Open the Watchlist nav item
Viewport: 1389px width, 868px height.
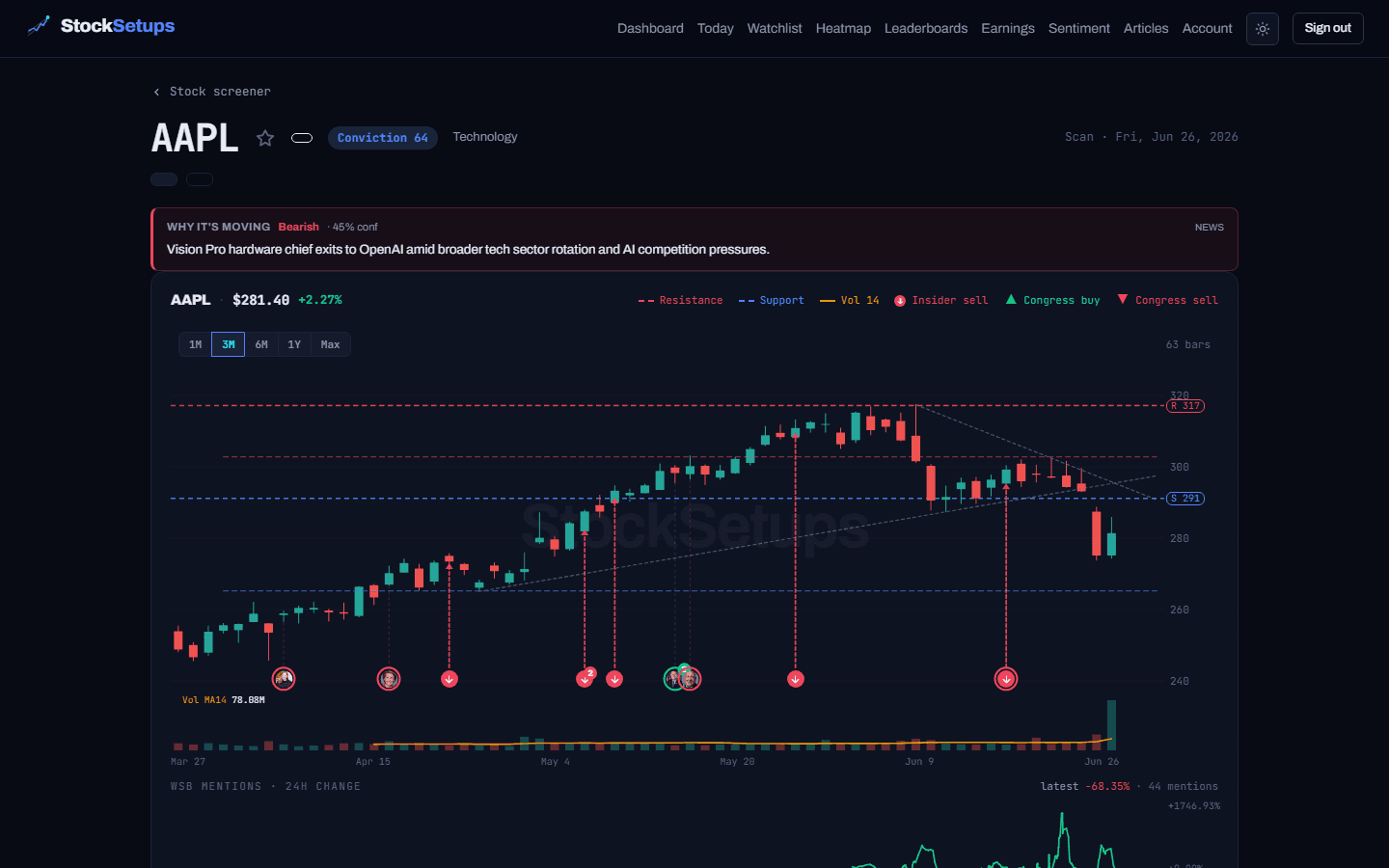(775, 29)
